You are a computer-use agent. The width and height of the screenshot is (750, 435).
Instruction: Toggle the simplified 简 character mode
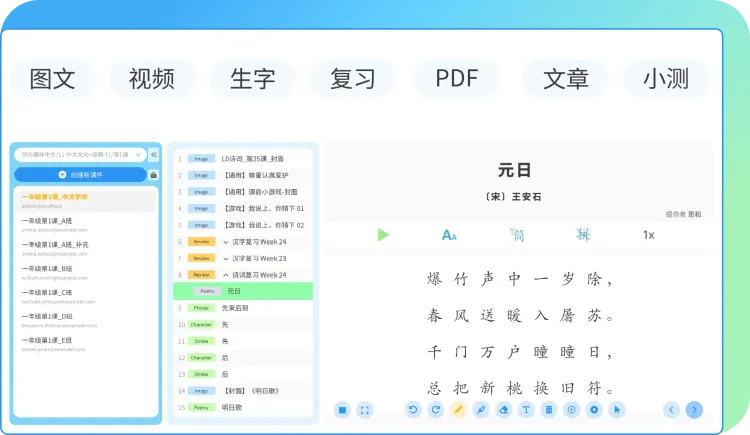point(517,235)
